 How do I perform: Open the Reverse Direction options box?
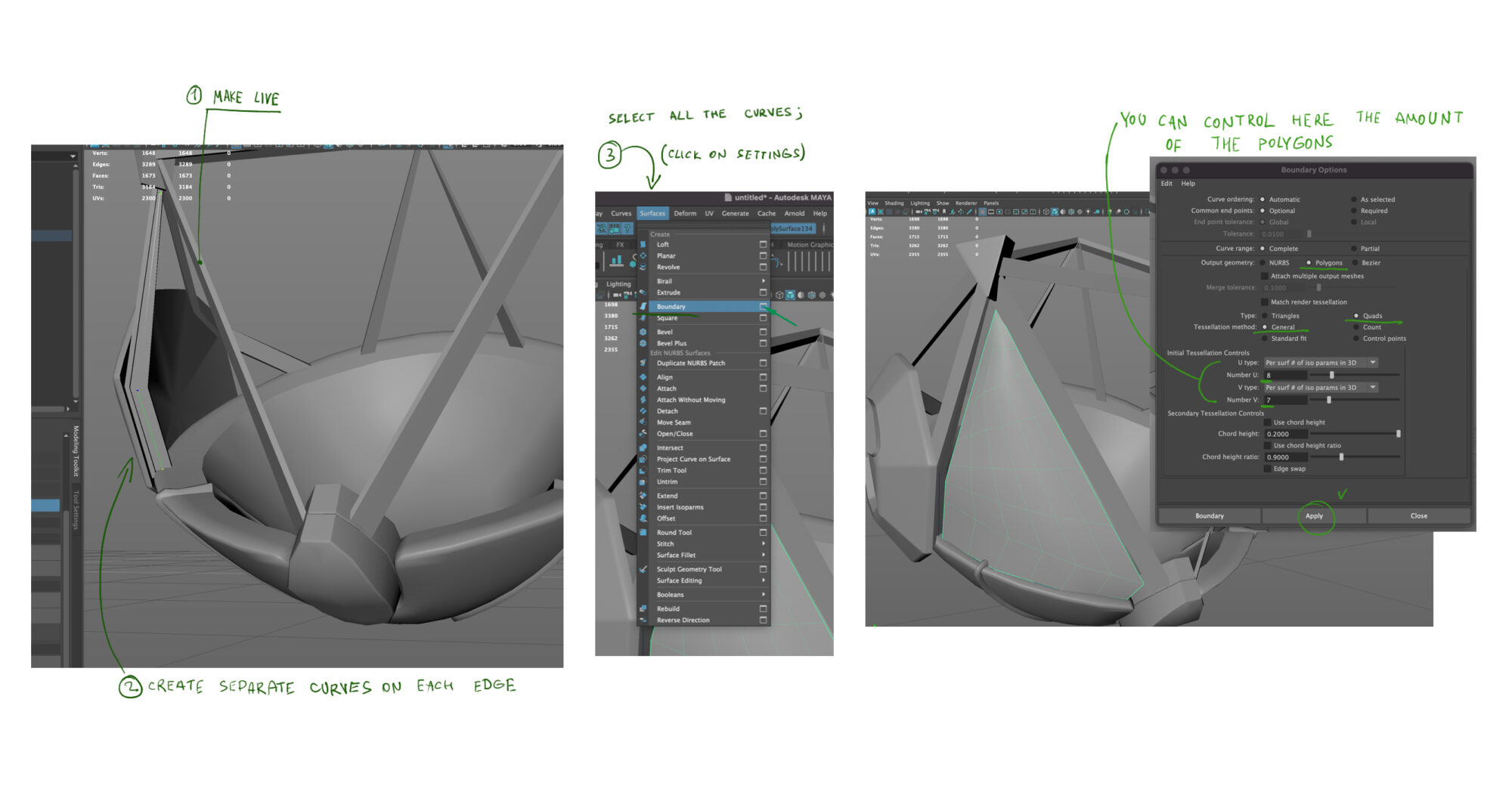click(x=763, y=620)
